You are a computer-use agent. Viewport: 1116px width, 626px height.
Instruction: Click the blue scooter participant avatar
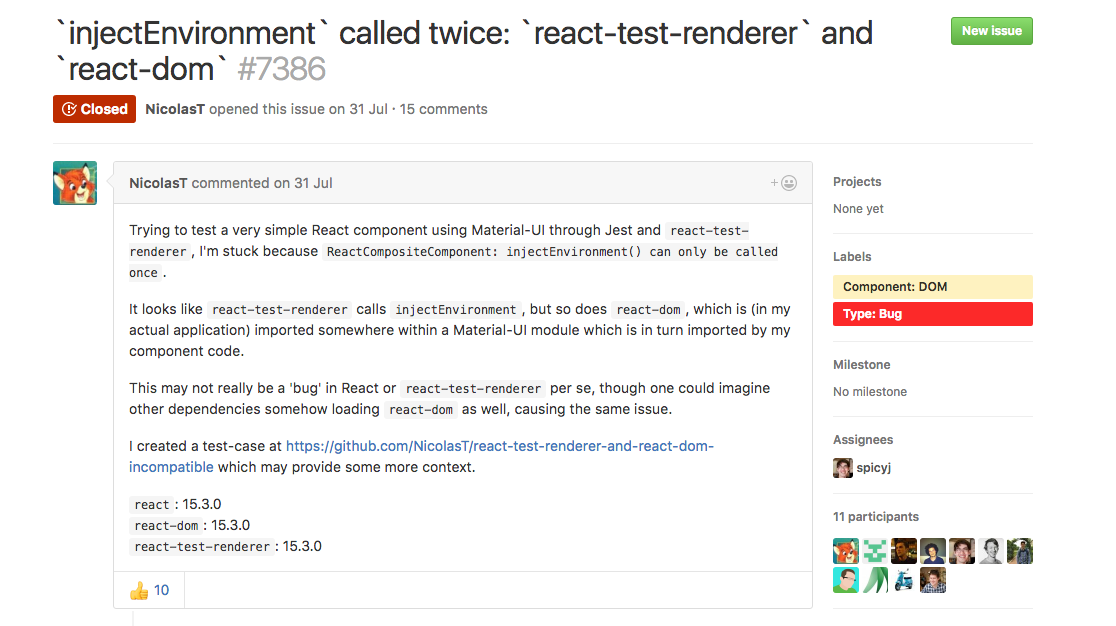point(904,580)
